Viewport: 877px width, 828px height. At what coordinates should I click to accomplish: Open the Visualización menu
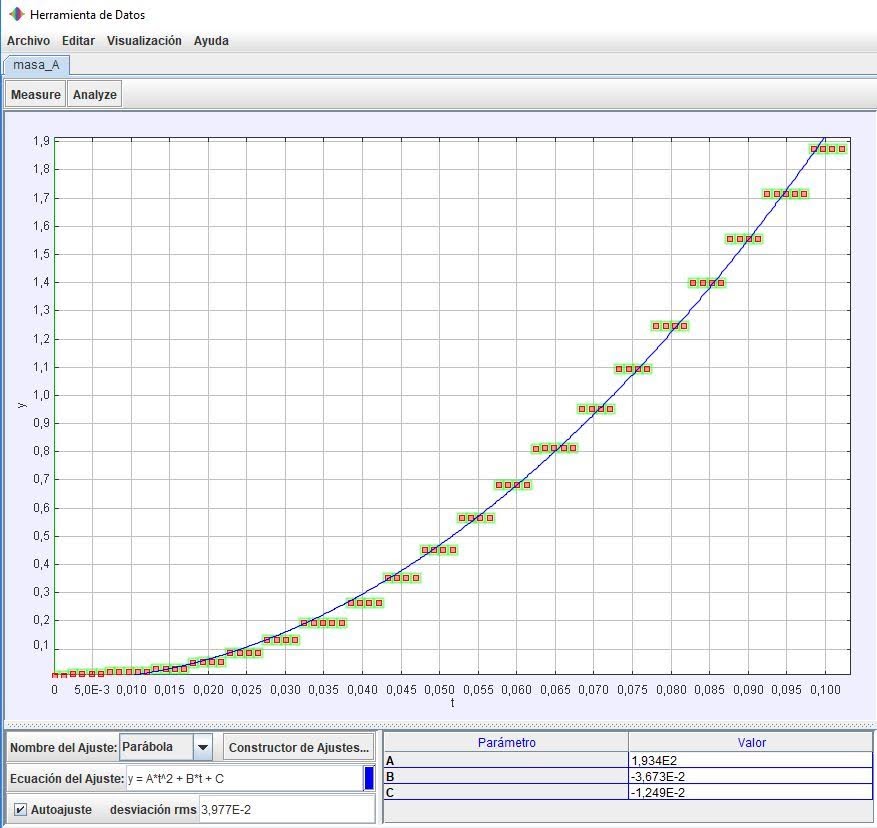click(x=144, y=41)
